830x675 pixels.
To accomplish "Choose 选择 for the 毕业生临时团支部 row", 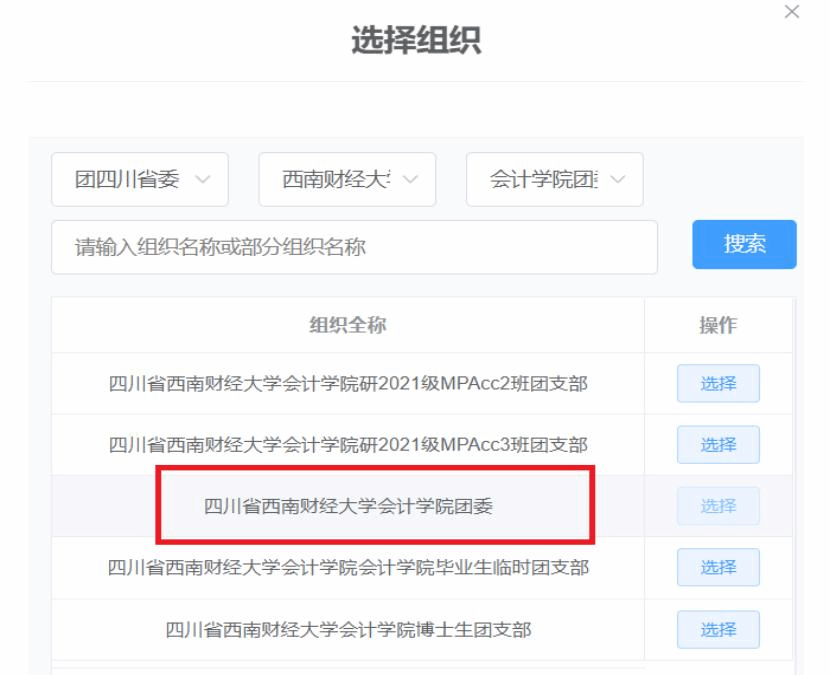I will coord(718,568).
